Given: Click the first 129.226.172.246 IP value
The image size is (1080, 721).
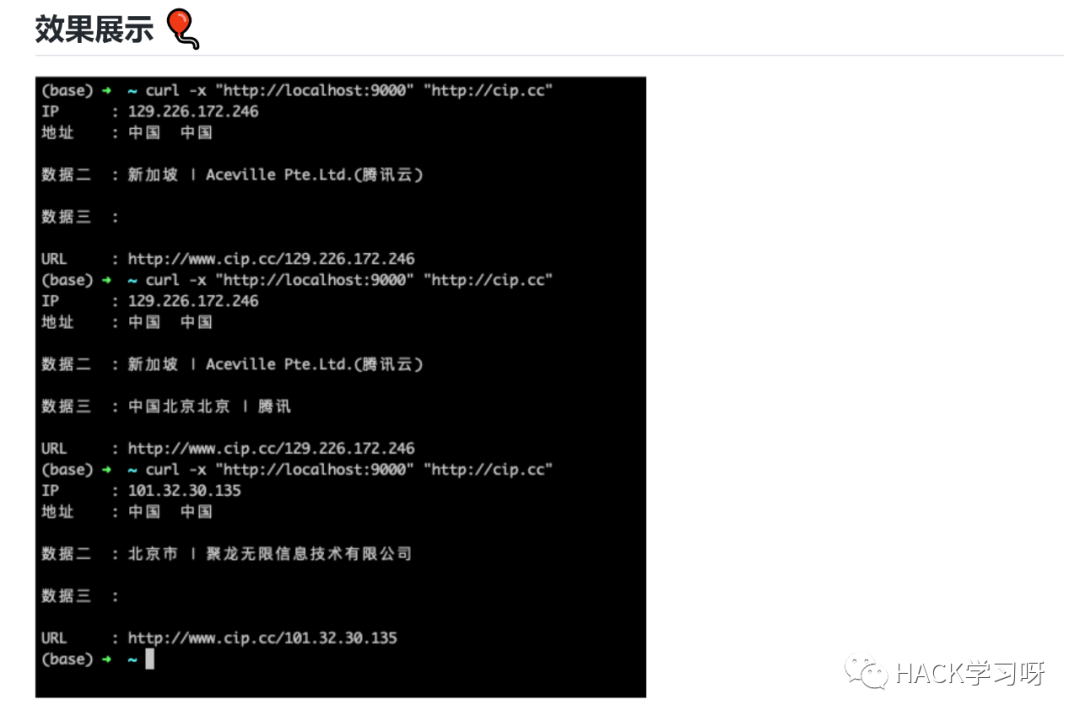Looking at the screenshot, I should 194,112.
